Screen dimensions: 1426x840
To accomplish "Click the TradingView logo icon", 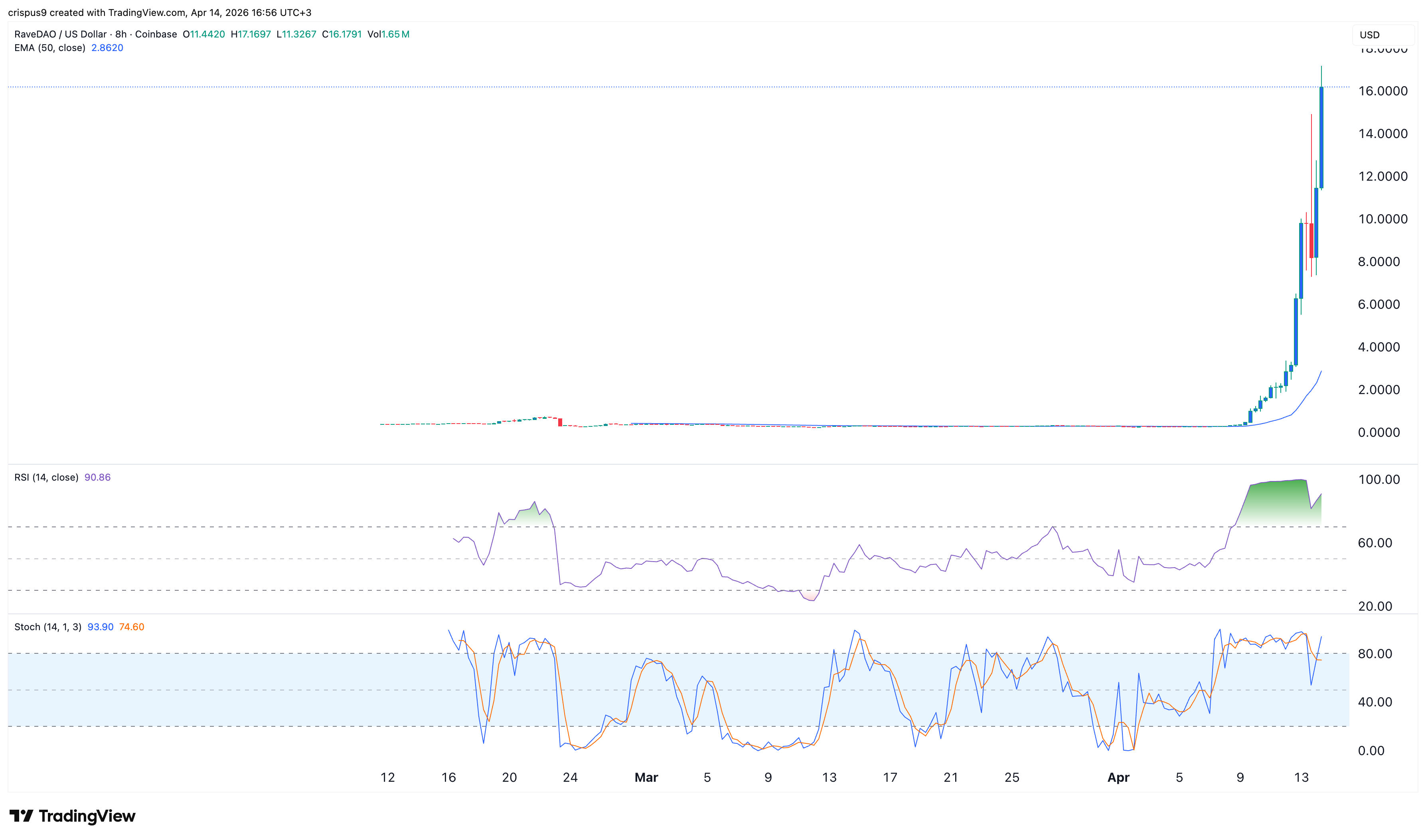I will coord(22,816).
